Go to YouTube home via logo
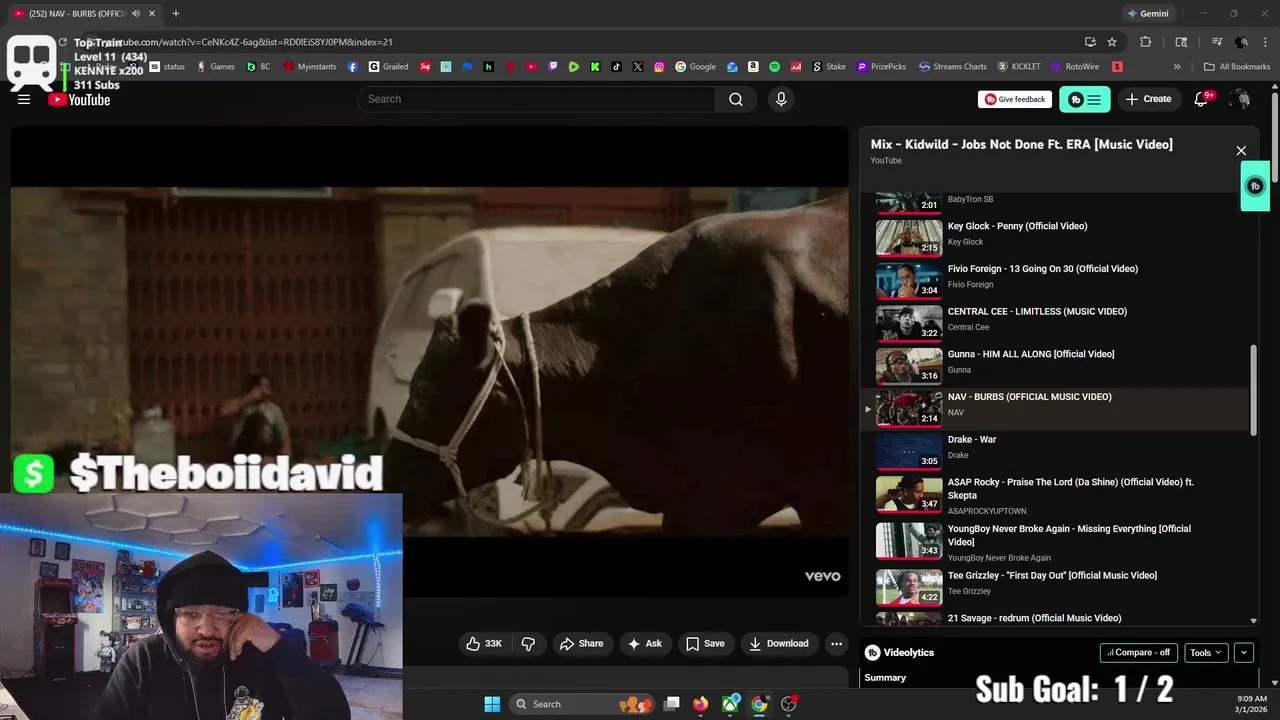 click(x=80, y=99)
